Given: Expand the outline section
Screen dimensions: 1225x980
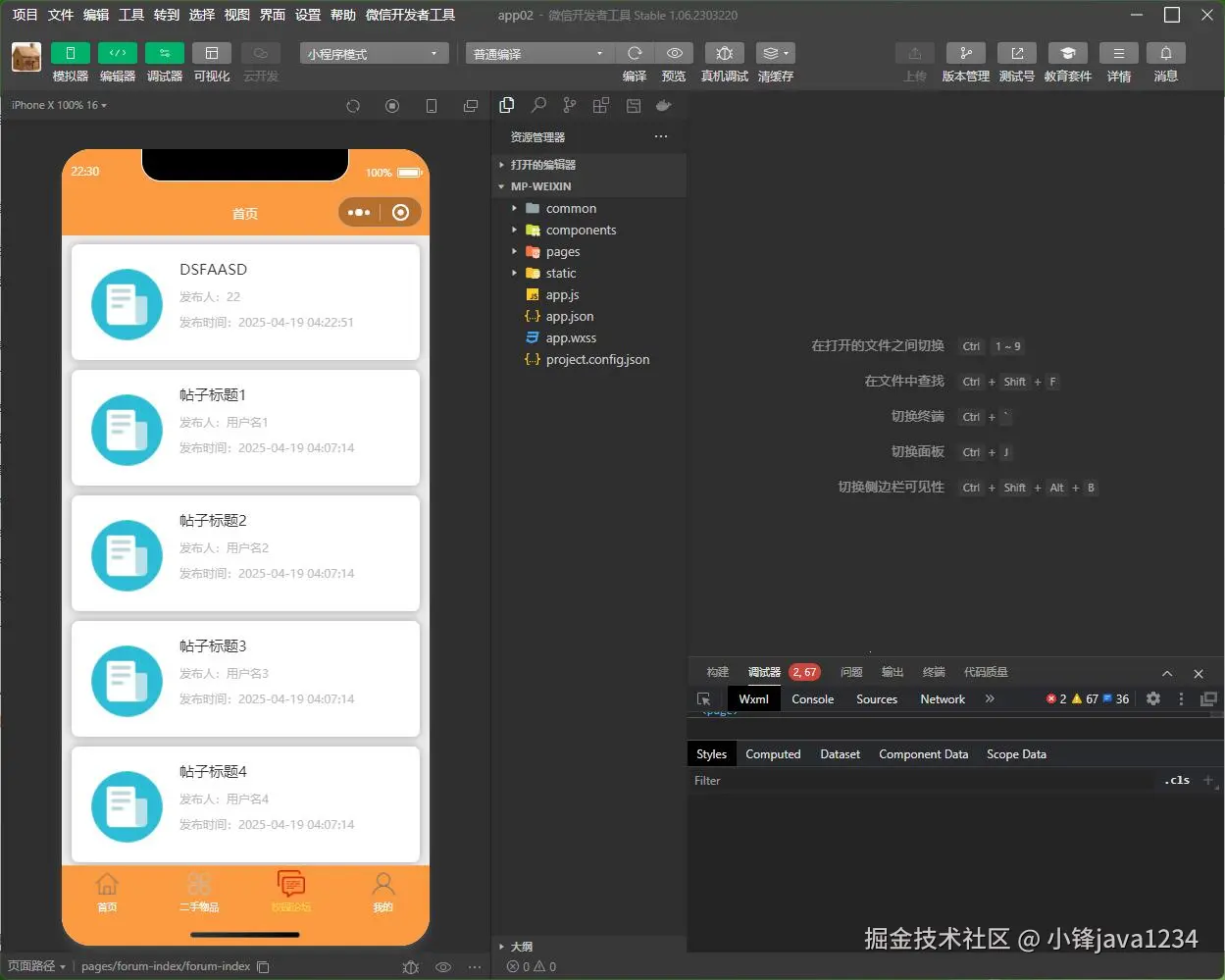Looking at the screenshot, I should (x=588, y=947).
